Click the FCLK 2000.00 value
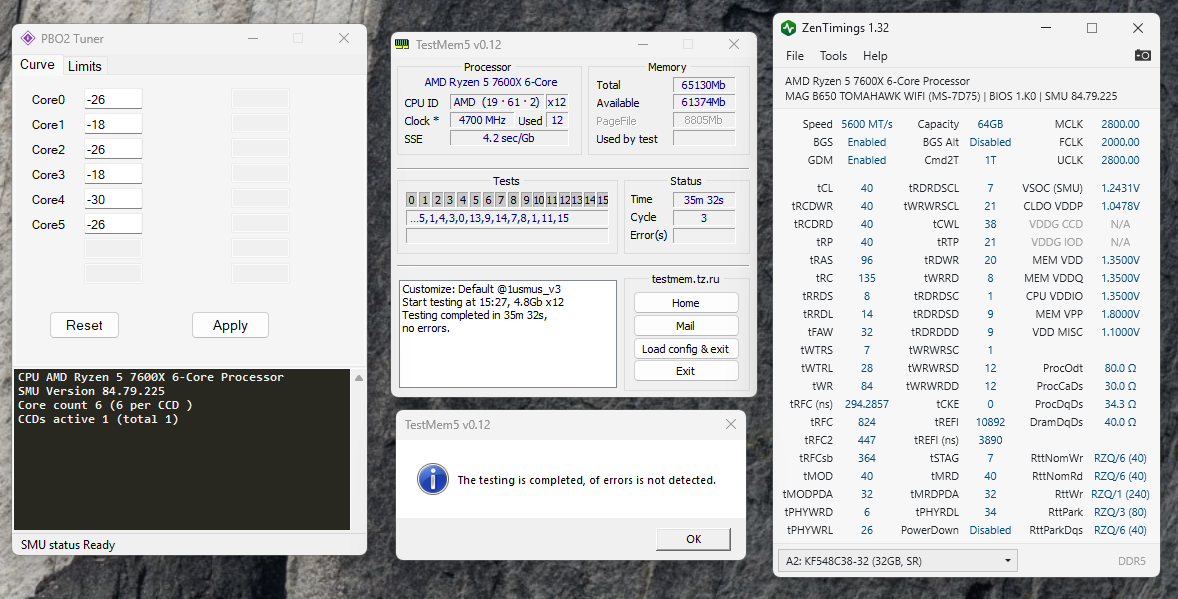The image size is (1178, 599). tap(1120, 142)
